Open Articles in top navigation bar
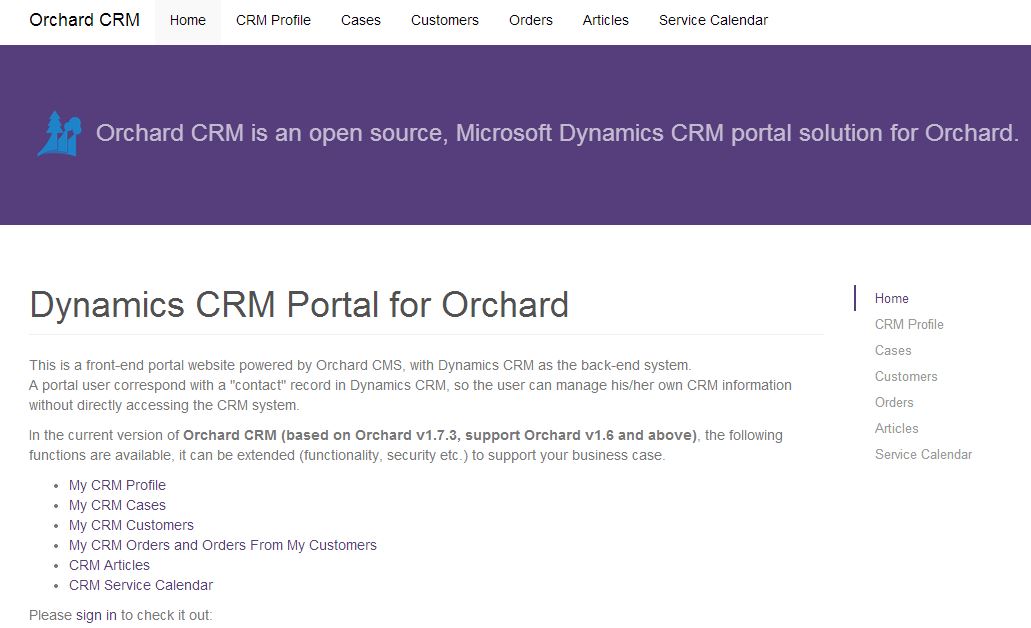The height and width of the screenshot is (628, 1031). [606, 20]
